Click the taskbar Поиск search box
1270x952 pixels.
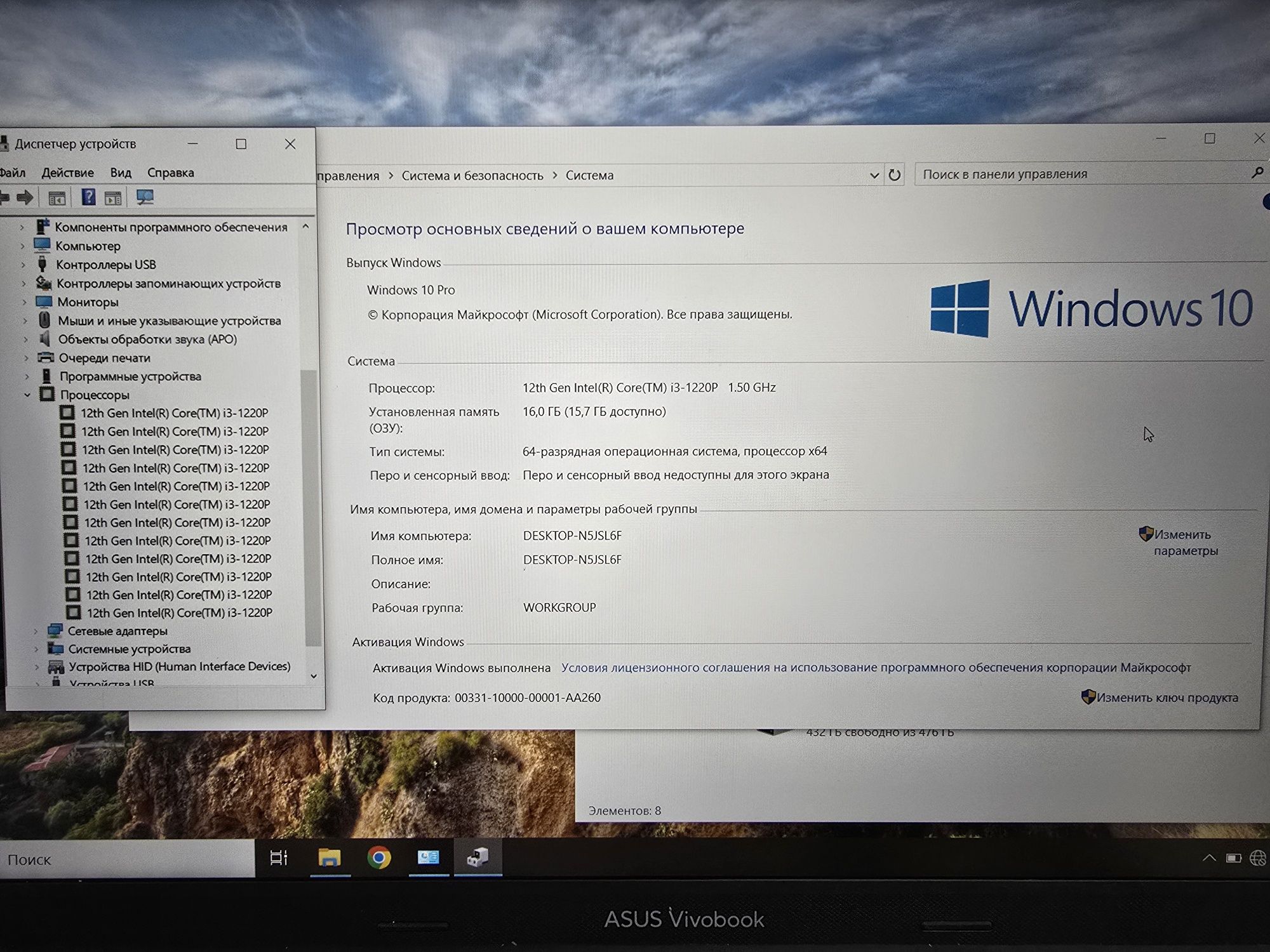pos(127,859)
